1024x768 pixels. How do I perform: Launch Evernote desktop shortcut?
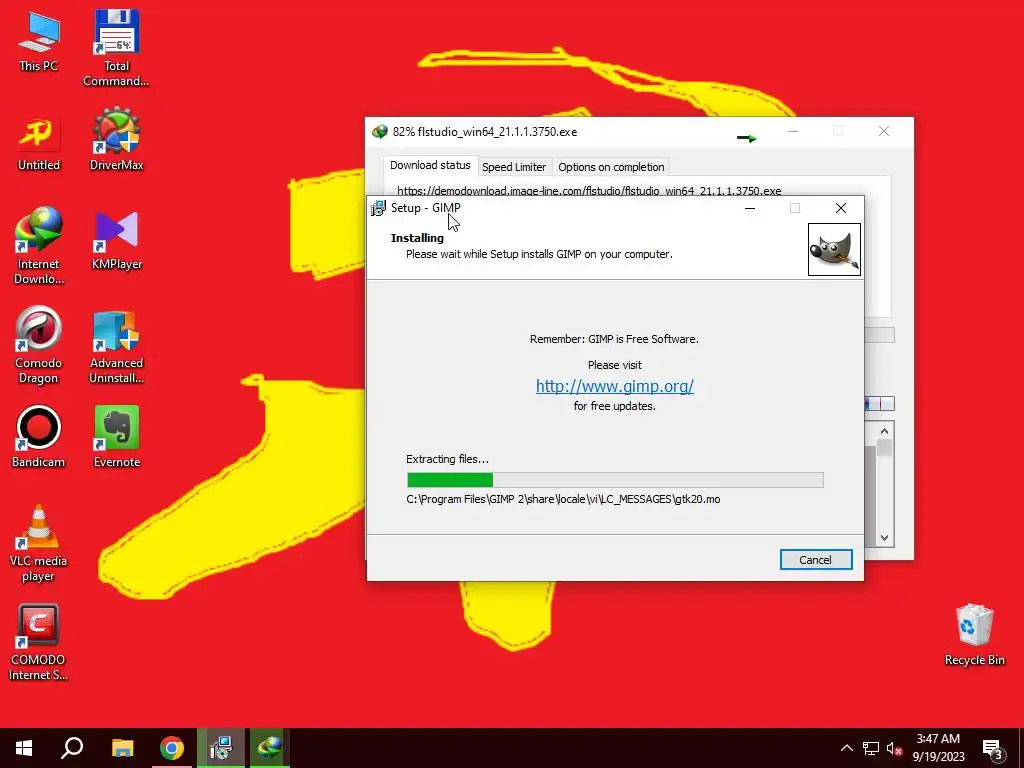pyautogui.click(x=116, y=436)
